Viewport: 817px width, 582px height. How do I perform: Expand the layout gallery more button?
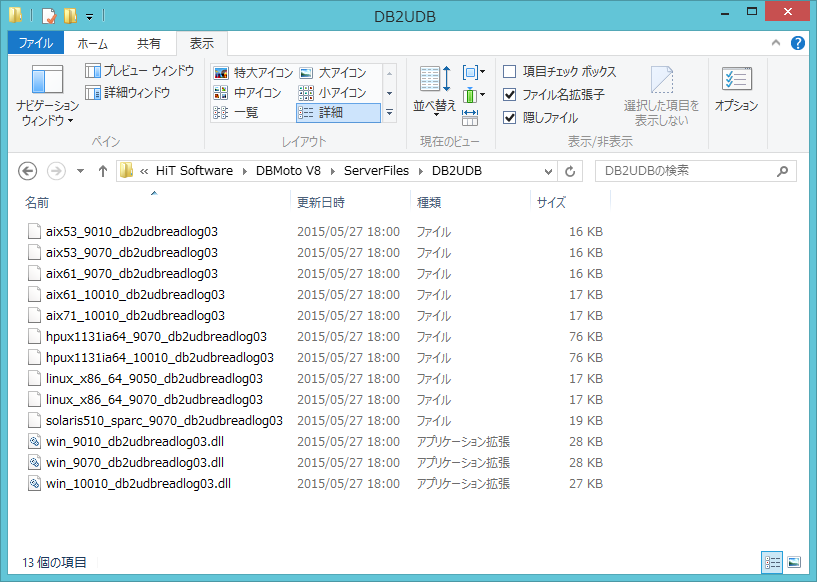point(389,113)
